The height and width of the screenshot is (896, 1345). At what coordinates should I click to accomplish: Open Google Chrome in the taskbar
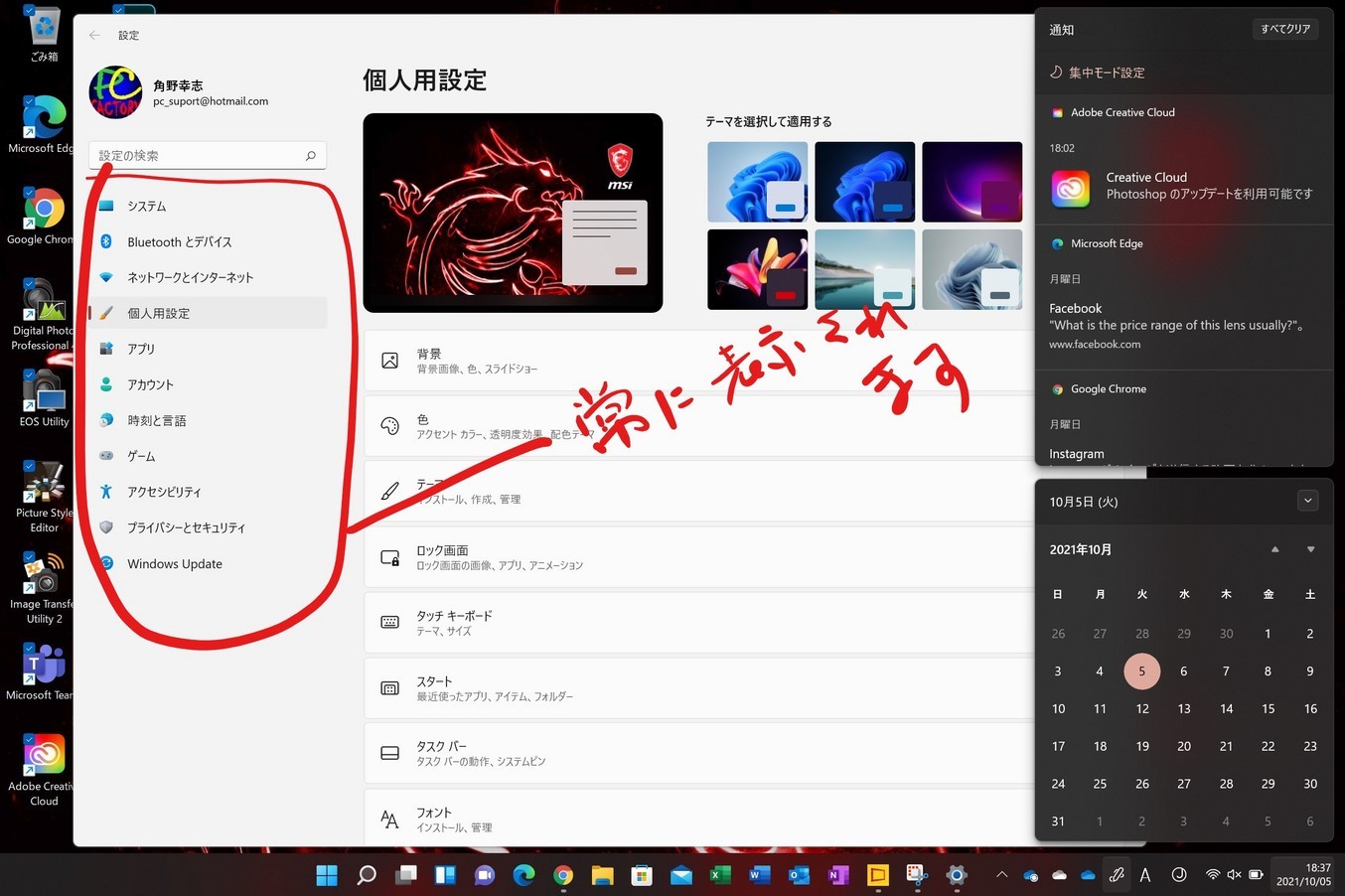pos(563,875)
